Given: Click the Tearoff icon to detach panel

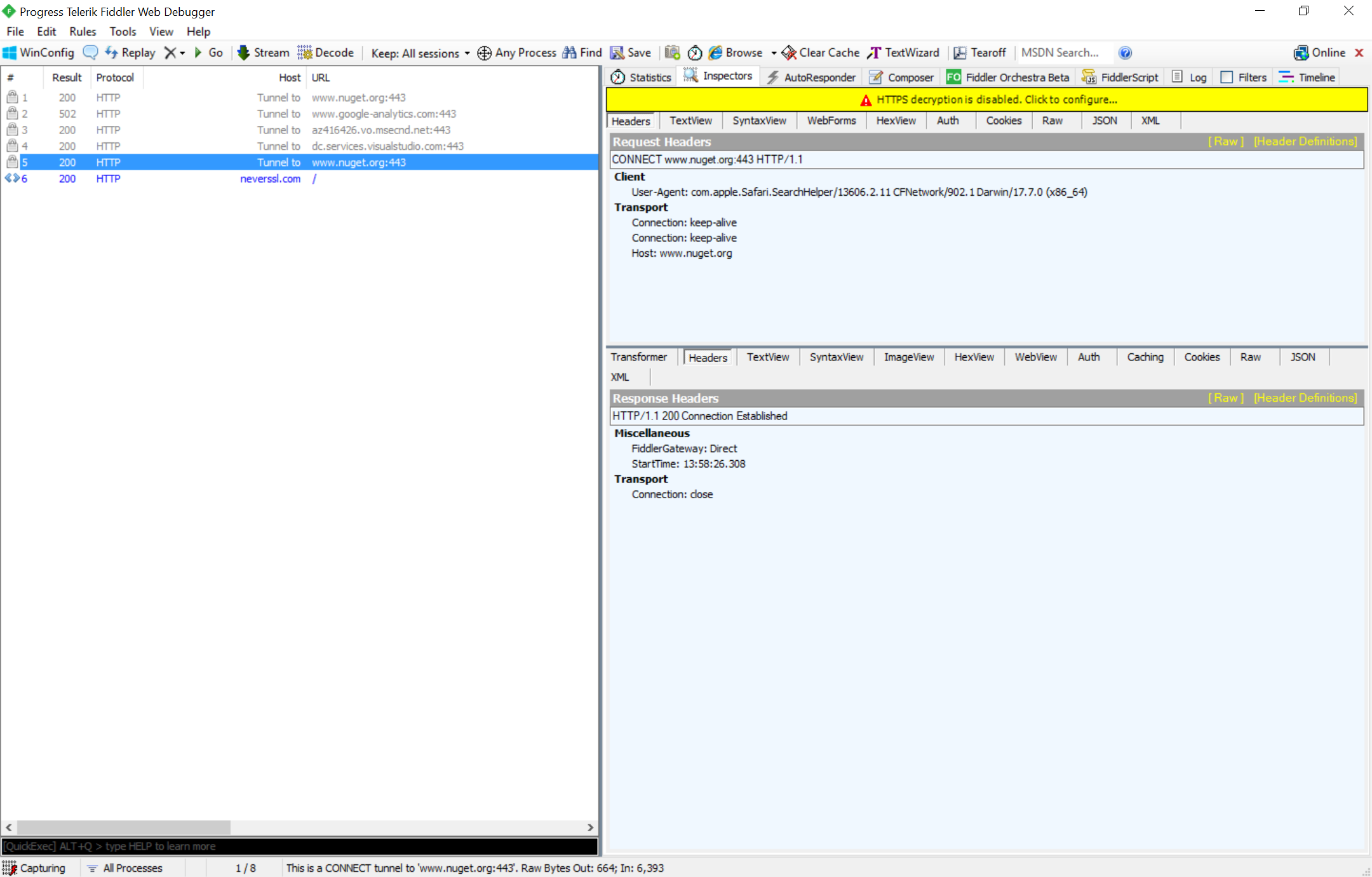Looking at the screenshot, I should point(960,52).
